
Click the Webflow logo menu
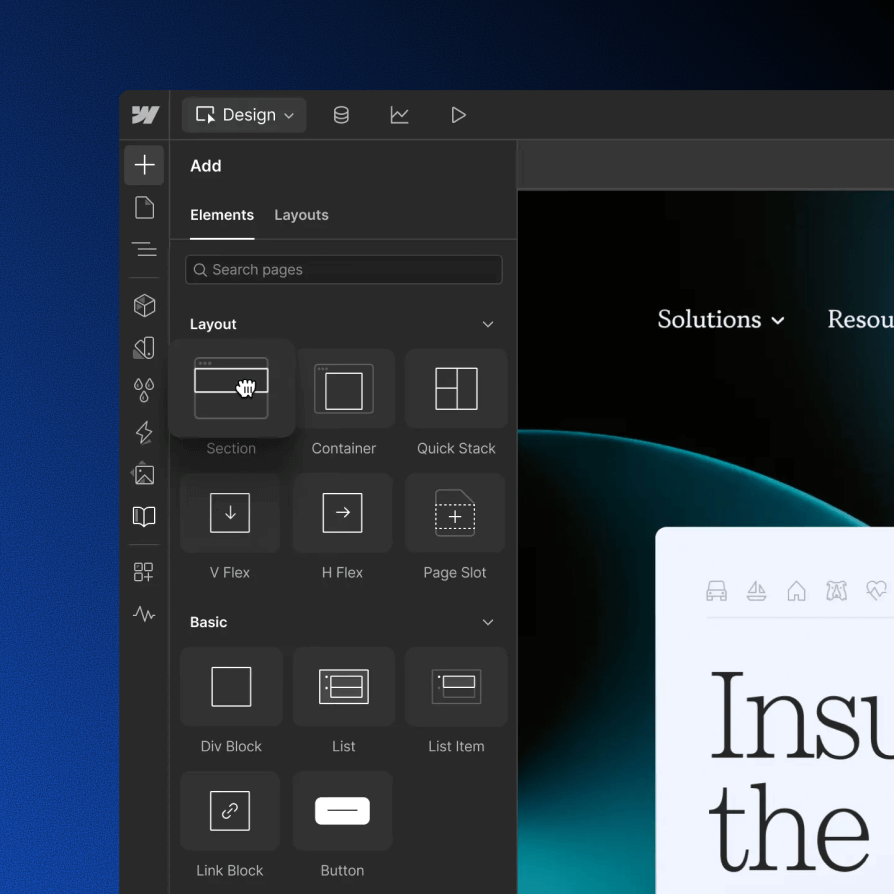(x=145, y=115)
